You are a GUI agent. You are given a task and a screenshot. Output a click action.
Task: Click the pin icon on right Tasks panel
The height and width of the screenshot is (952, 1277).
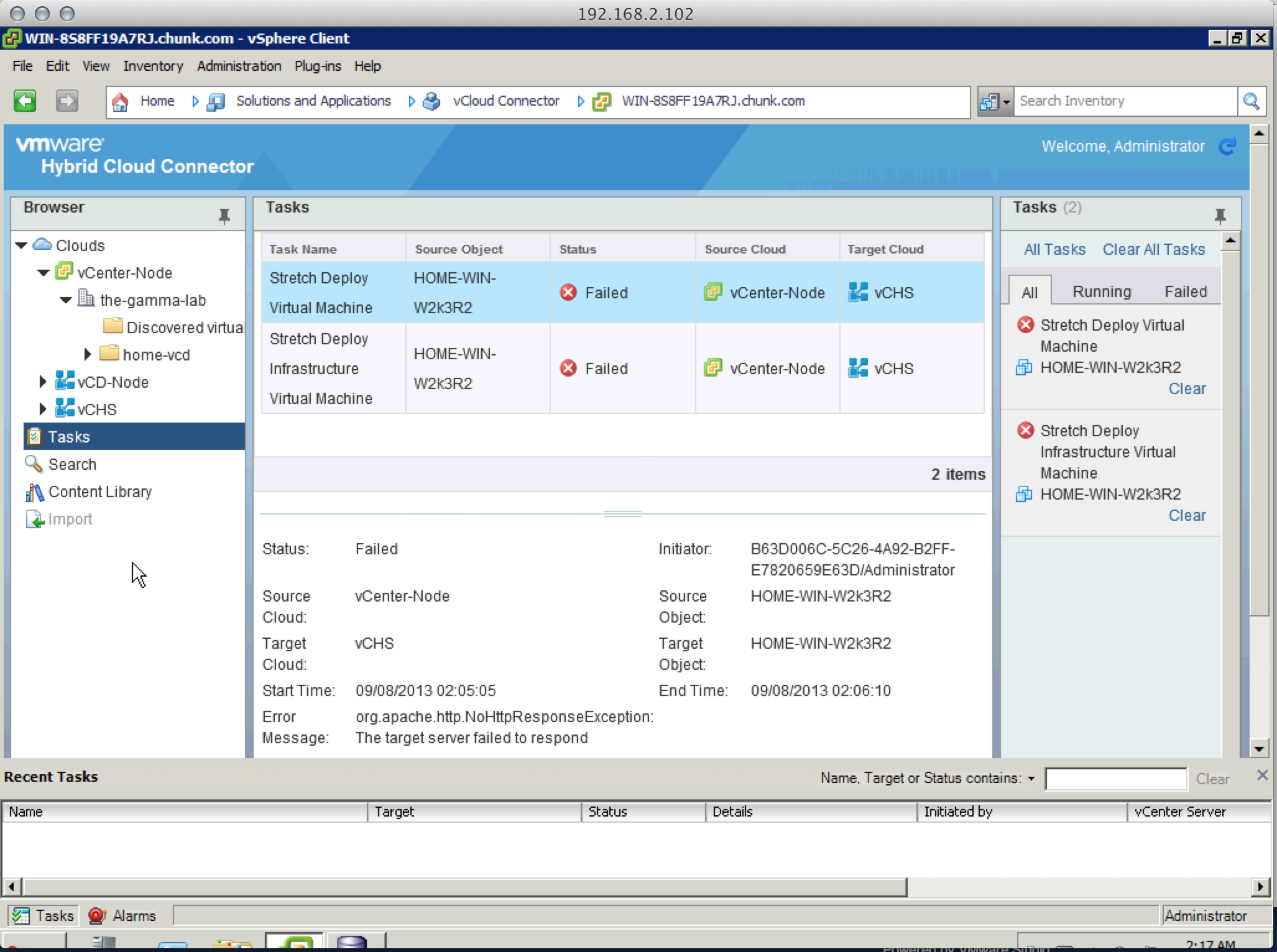coord(1220,216)
